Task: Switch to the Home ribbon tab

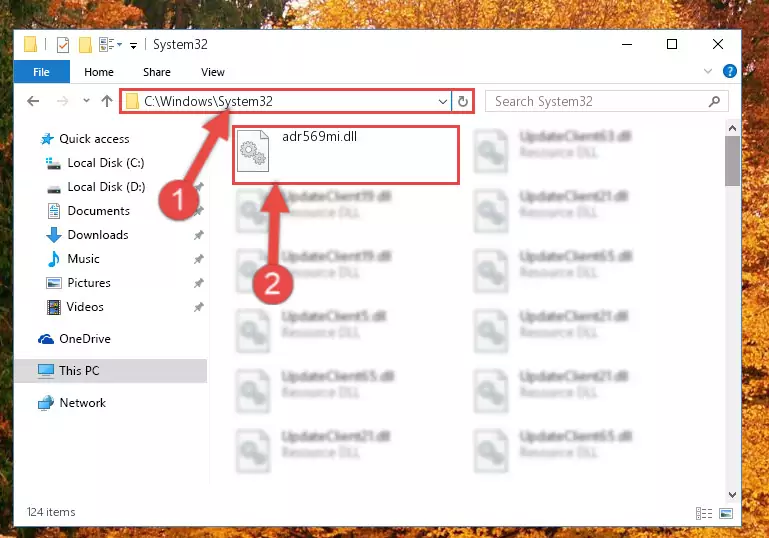Action: (x=99, y=72)
